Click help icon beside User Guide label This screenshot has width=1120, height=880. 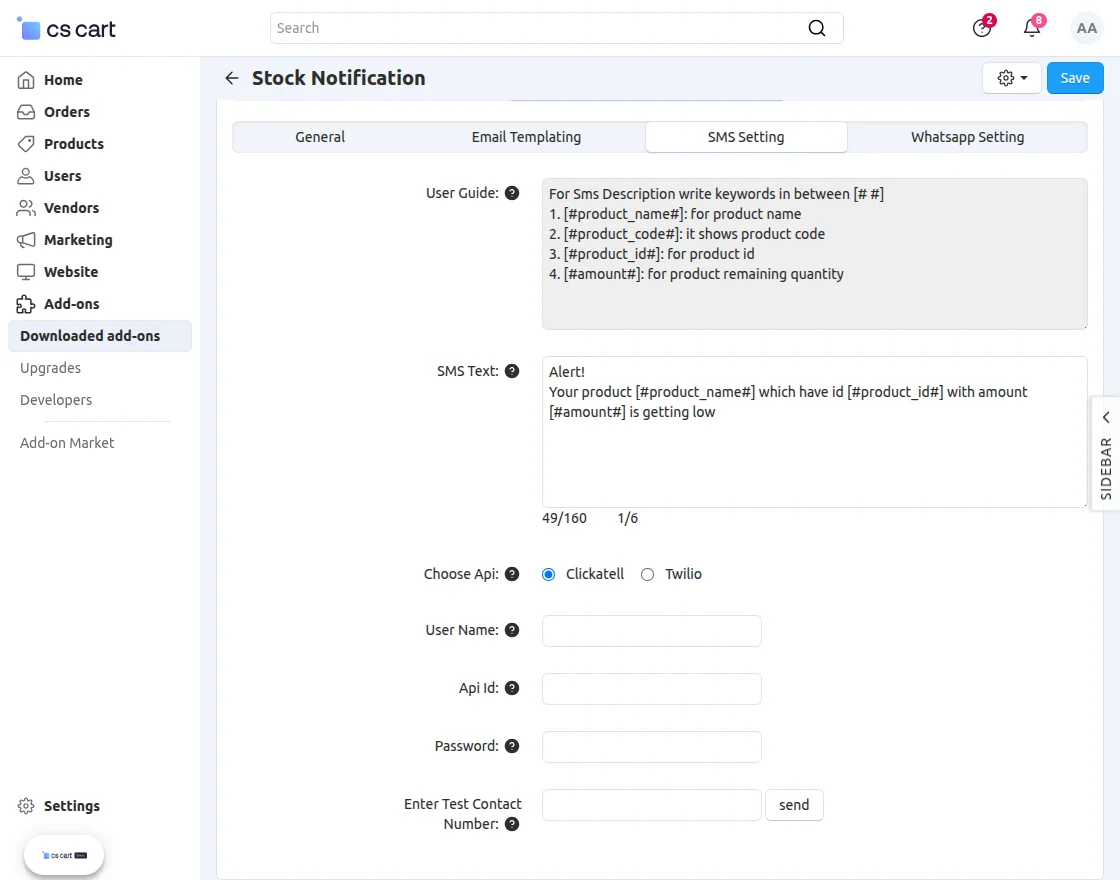click(512, 193)
